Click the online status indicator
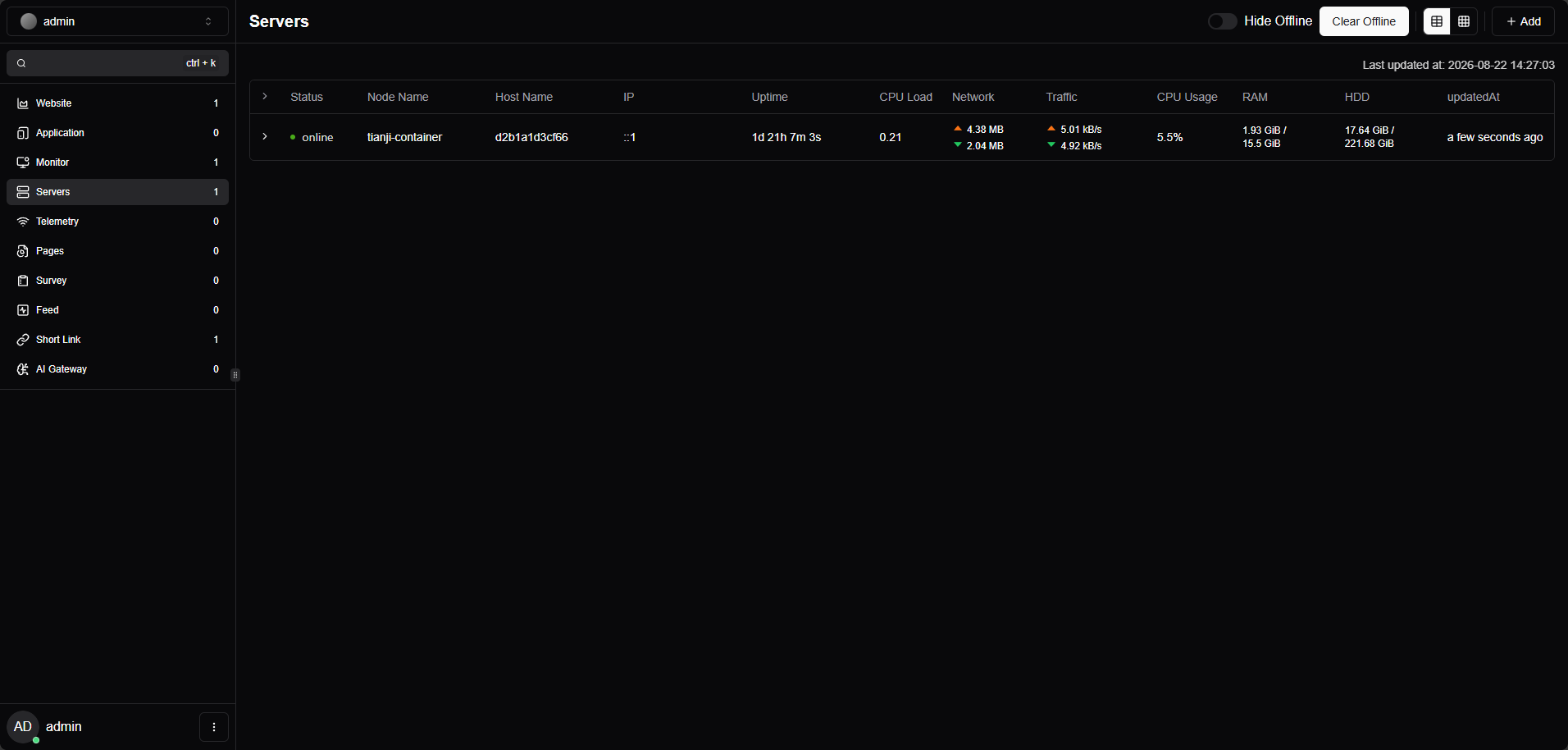Screen dimensions: 1568x750 pos(312,137)
